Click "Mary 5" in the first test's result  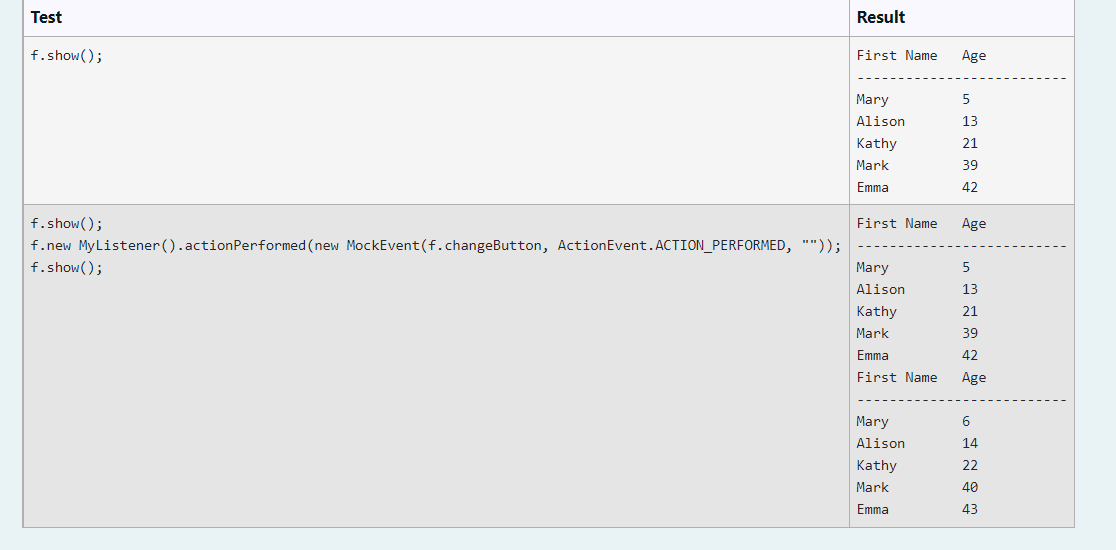(913, 100)
